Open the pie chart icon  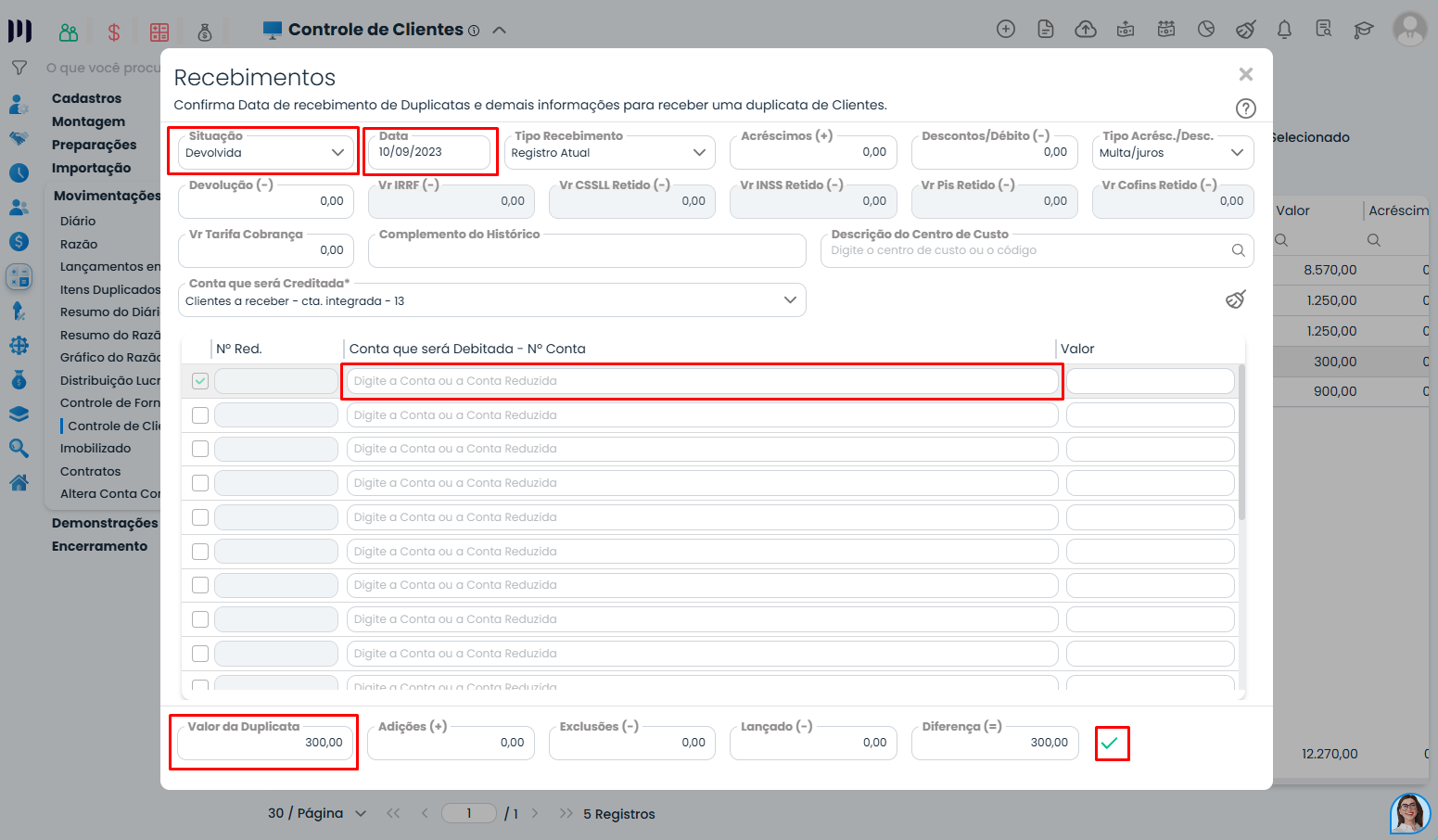tap(1206, 30)
